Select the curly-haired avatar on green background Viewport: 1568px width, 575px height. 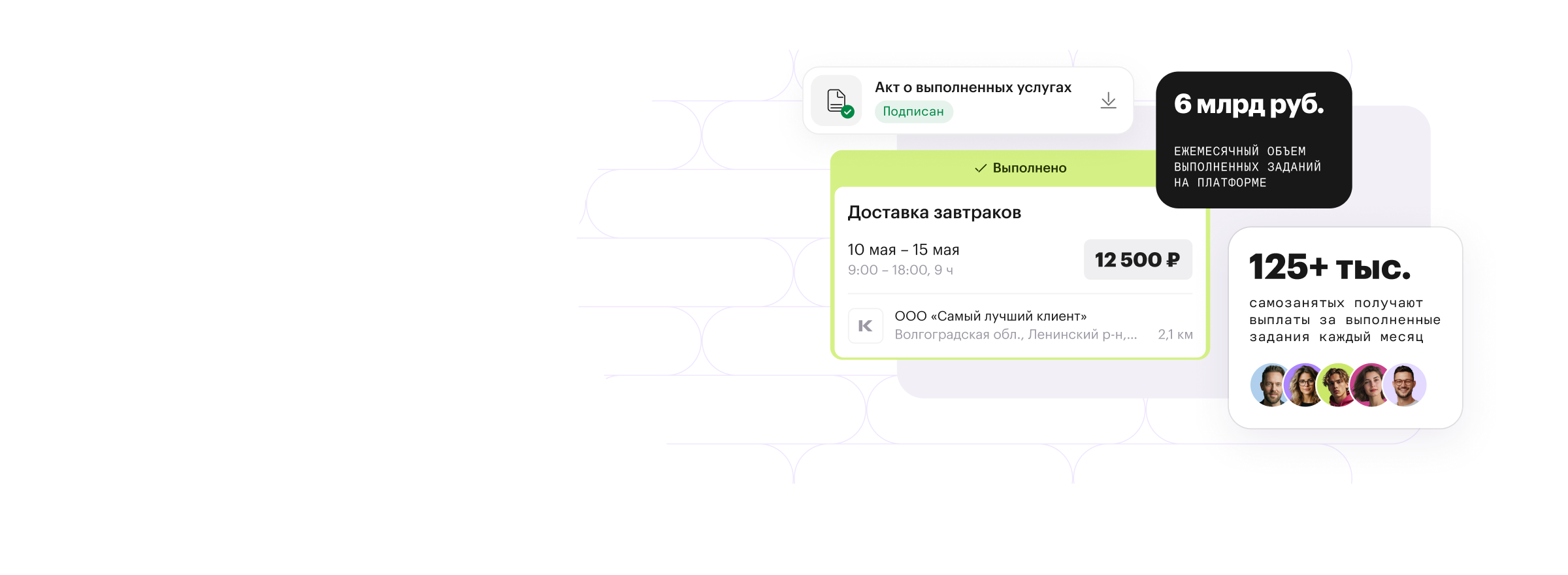1337,386
